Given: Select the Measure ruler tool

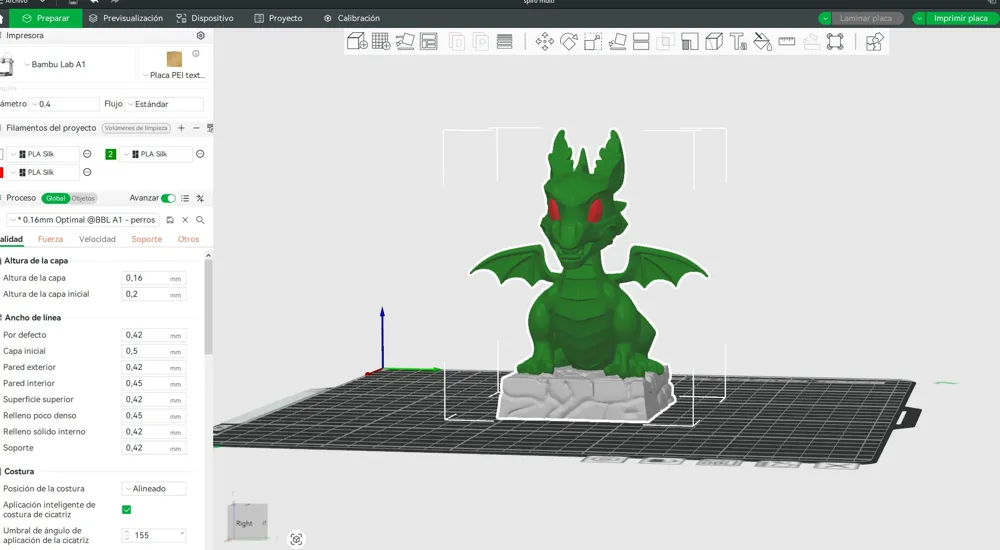Looking at the screenshot, I should tap(787, 42).
